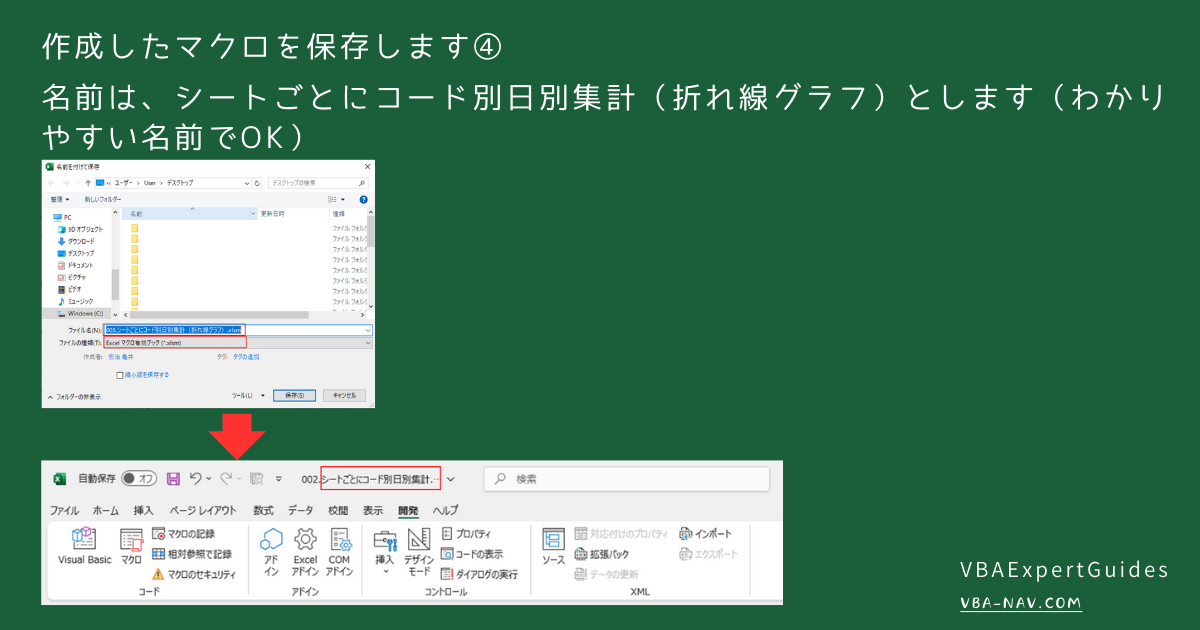Image resolution: width=1200 pixels, height=630 pixels.
Task: Click the 保存(S) button
Action: (x=295, y=395)
